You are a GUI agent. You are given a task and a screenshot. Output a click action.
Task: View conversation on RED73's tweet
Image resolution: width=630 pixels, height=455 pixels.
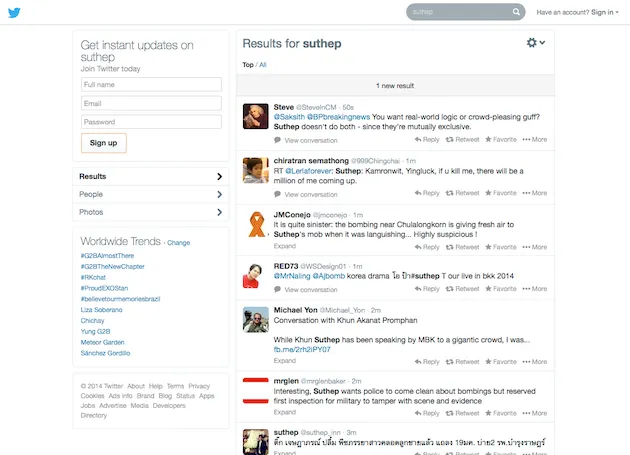point(306,290)
